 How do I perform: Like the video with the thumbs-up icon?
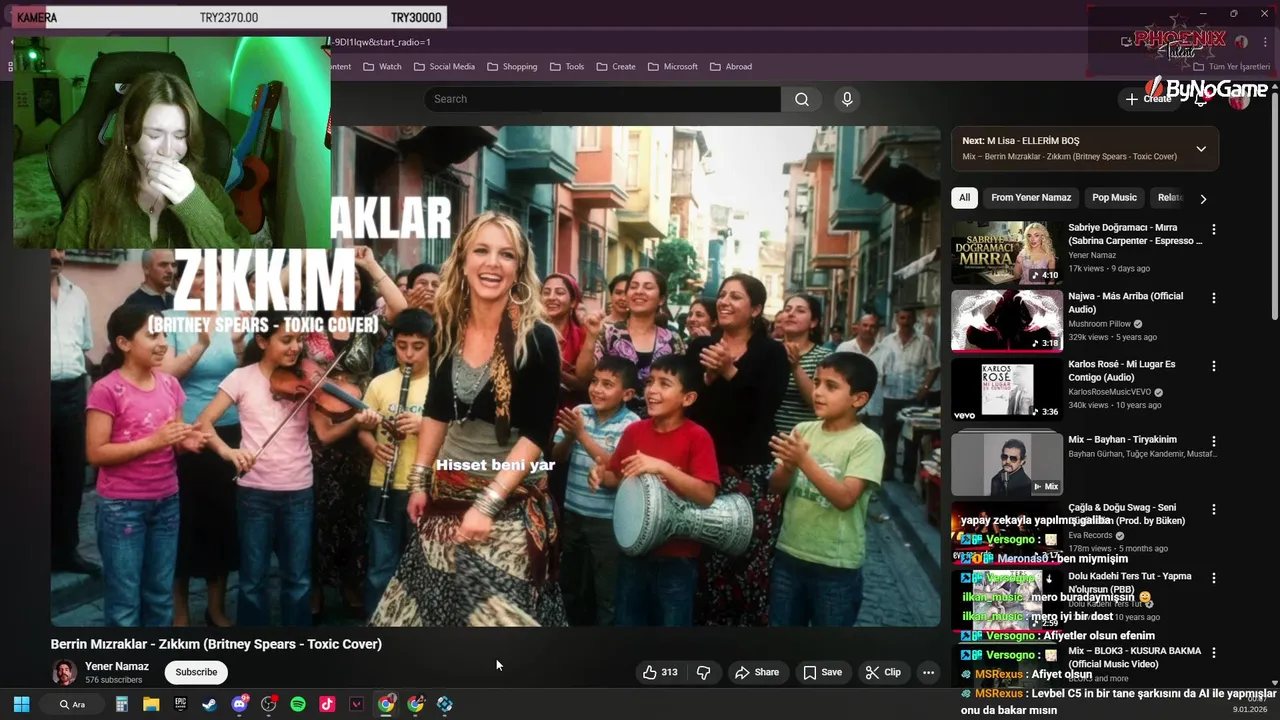(x=660, y=672)
